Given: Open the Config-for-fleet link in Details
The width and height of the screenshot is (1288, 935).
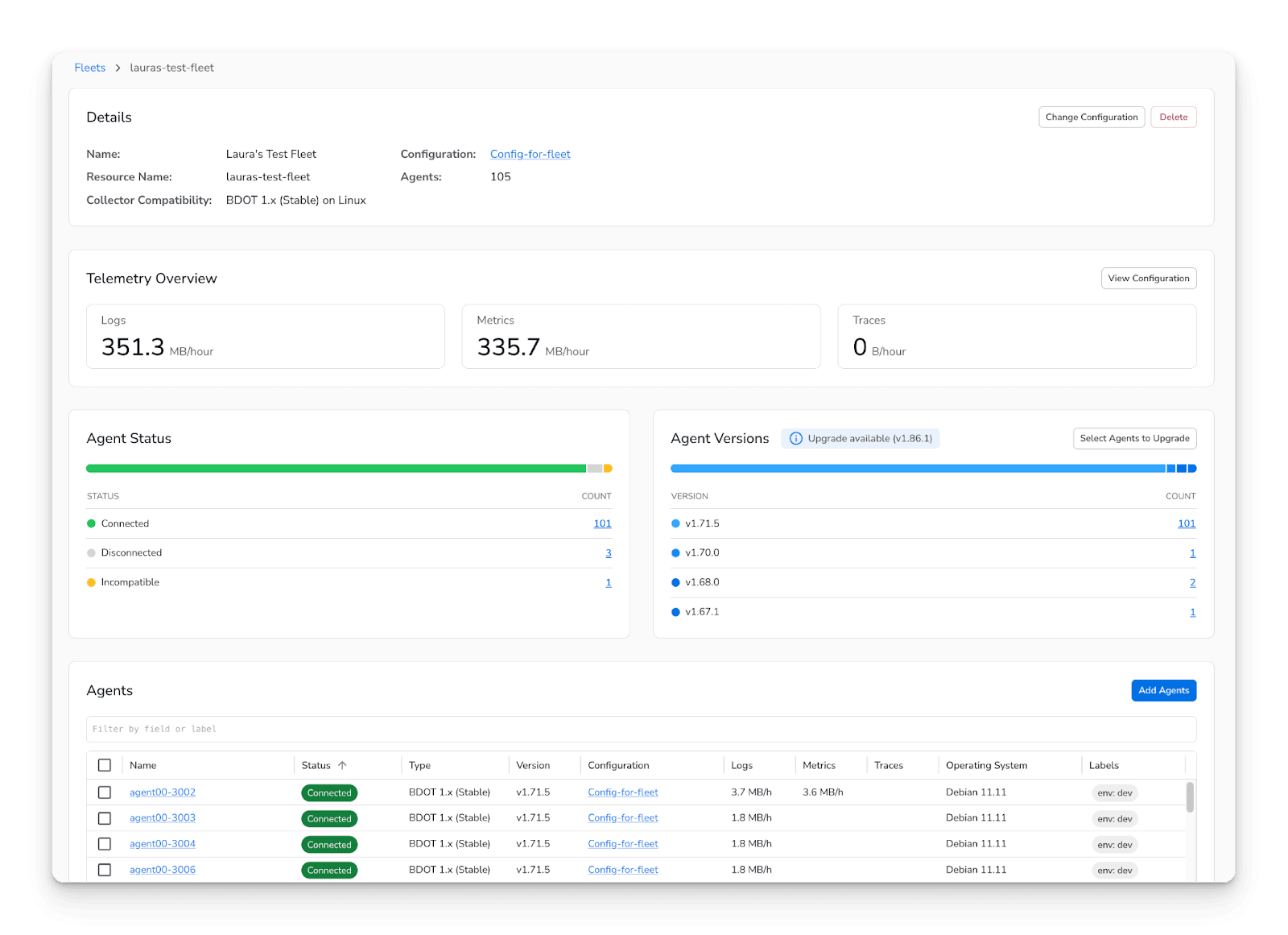Looking at the screenshot, I should [530, 155].
